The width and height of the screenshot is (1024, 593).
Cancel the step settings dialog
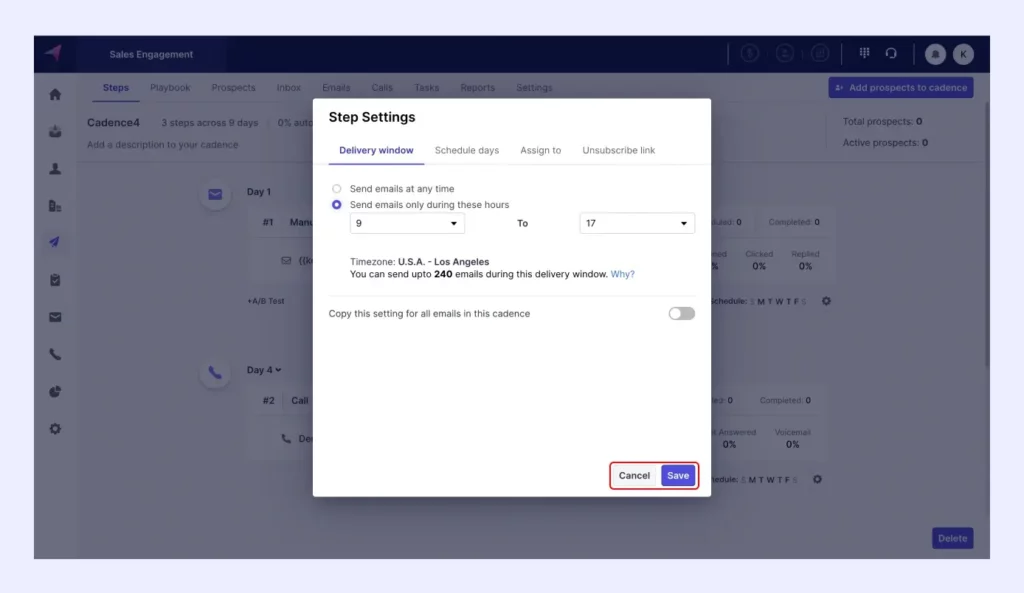tap(634, 475)
